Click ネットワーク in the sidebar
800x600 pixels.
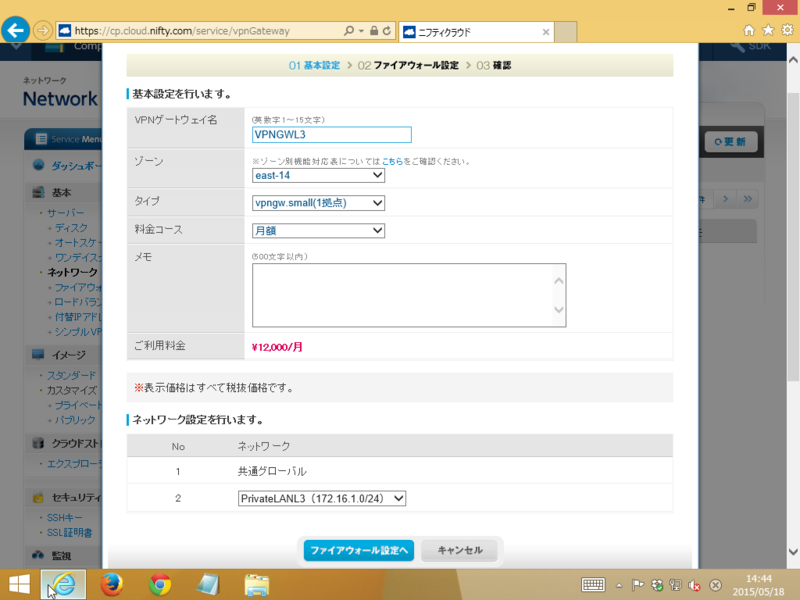point(72,272)
